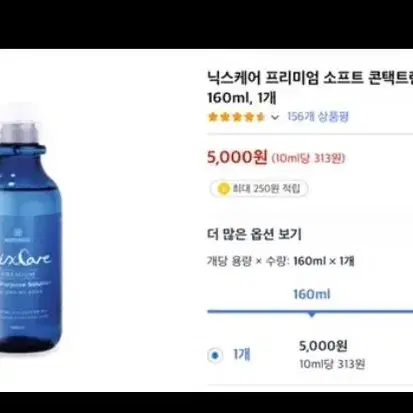Click the 개당 용량 × 수량 text line
This screenshot has width=413, height=413.
(x=281, y=261)
